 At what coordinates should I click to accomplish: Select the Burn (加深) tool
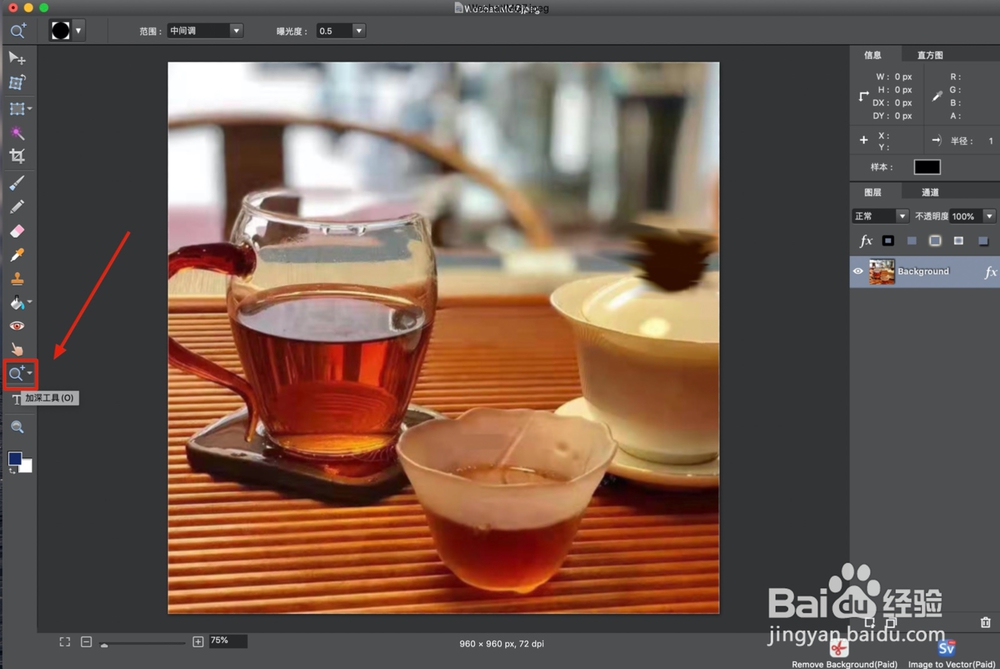(x=17, y=374)
